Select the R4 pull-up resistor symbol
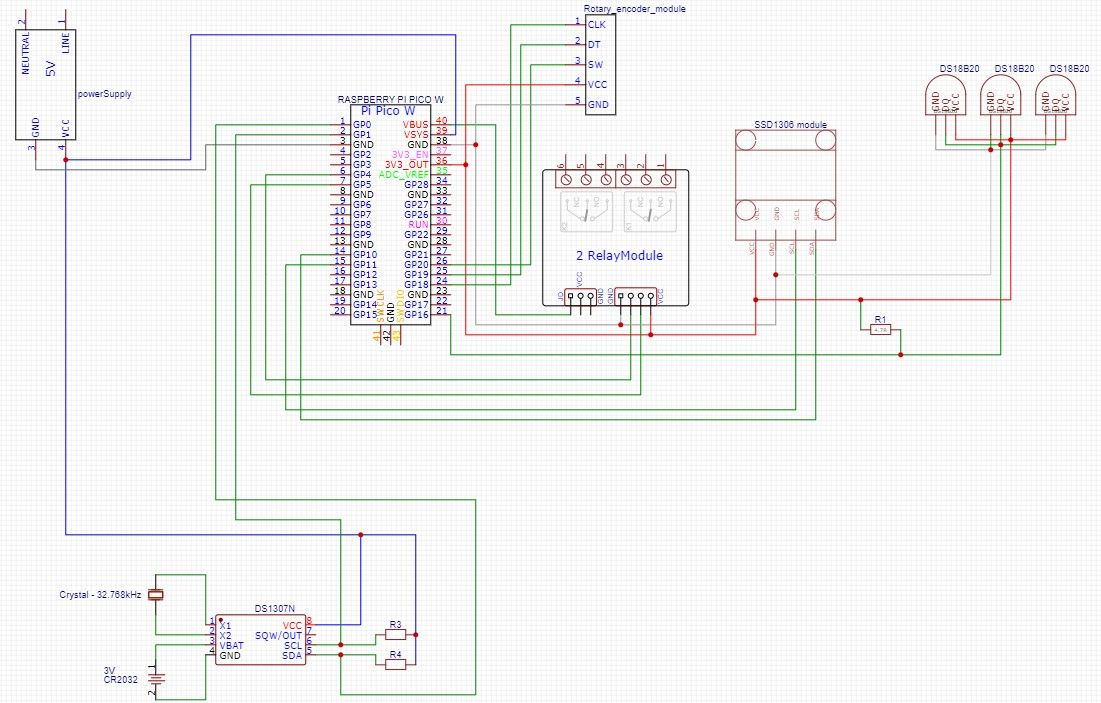 [395, 664]
